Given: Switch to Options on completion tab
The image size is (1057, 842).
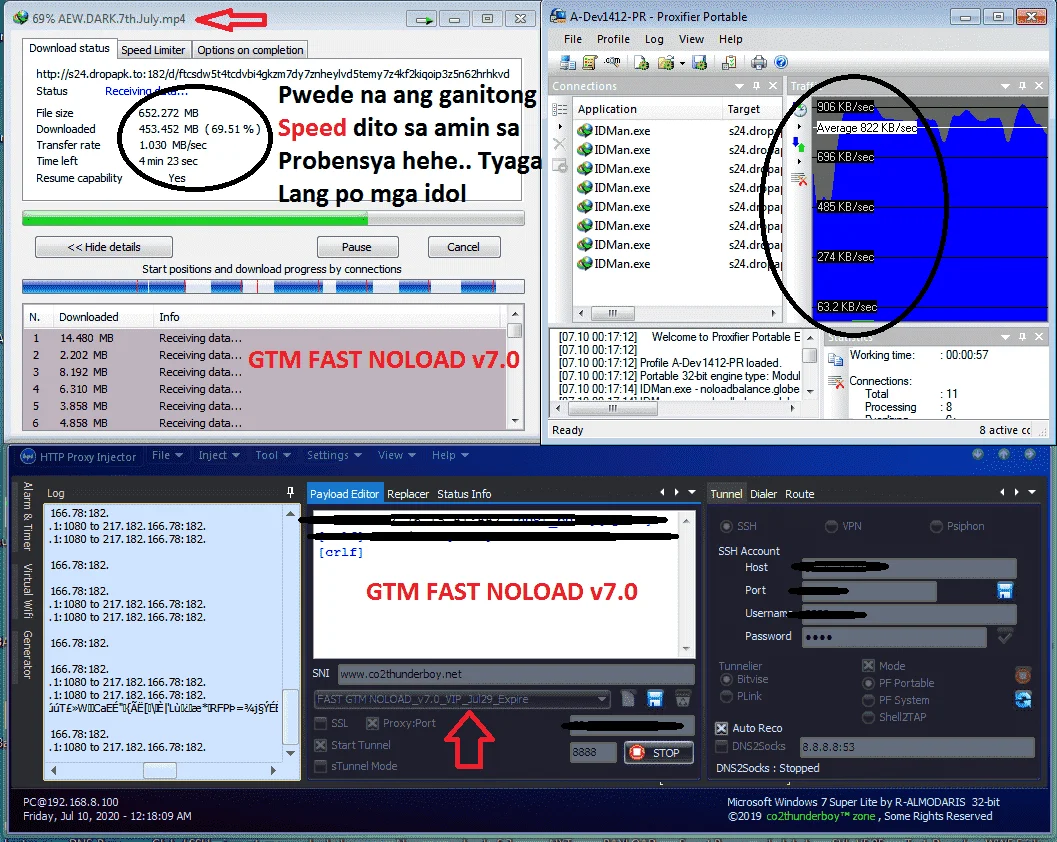Looking at the screenshot, I should [x=250, y=49].
